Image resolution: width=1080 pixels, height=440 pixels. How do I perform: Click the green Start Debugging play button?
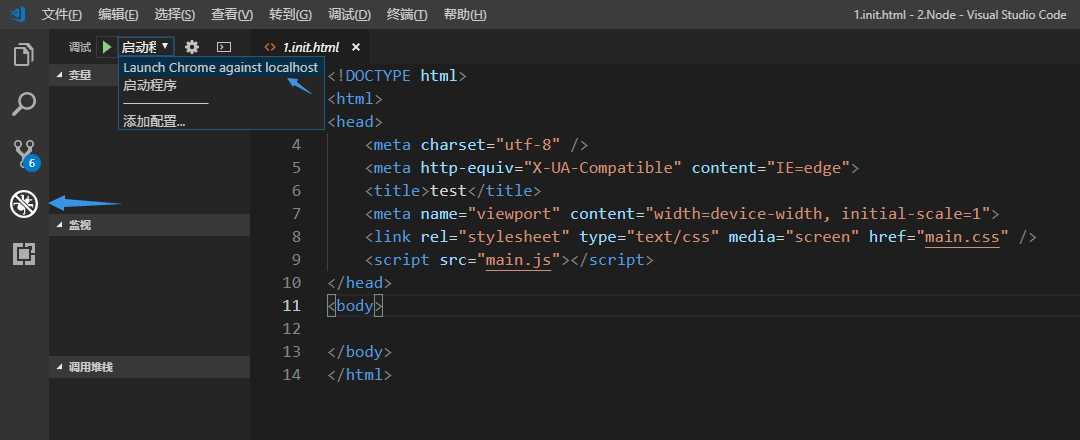(107, 47)
